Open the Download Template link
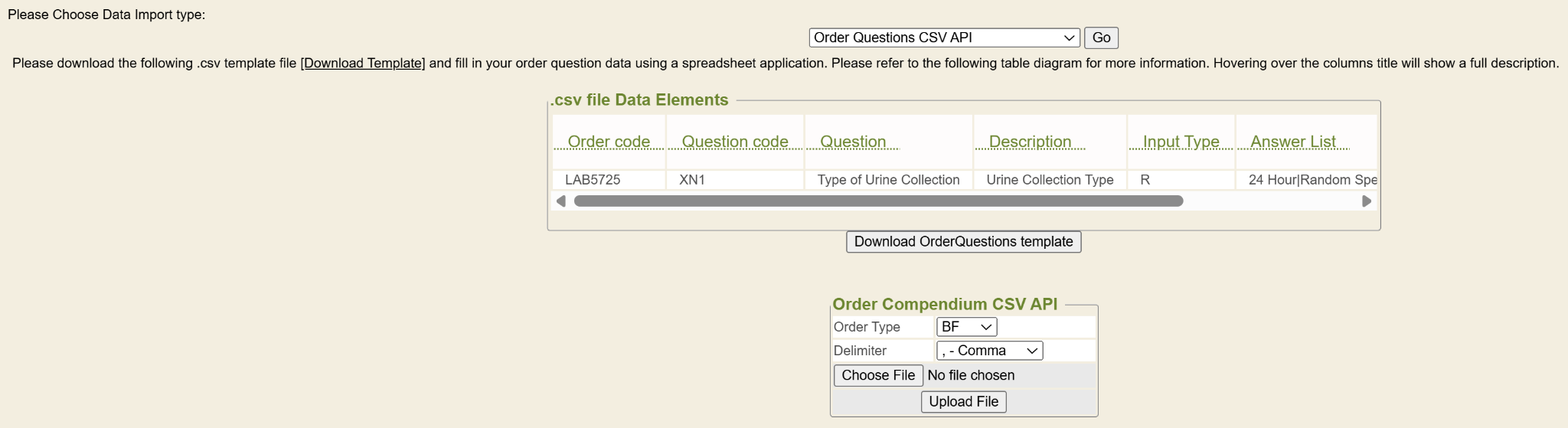This screenshot has height=428, width=1568. click(x=363, y=64)
